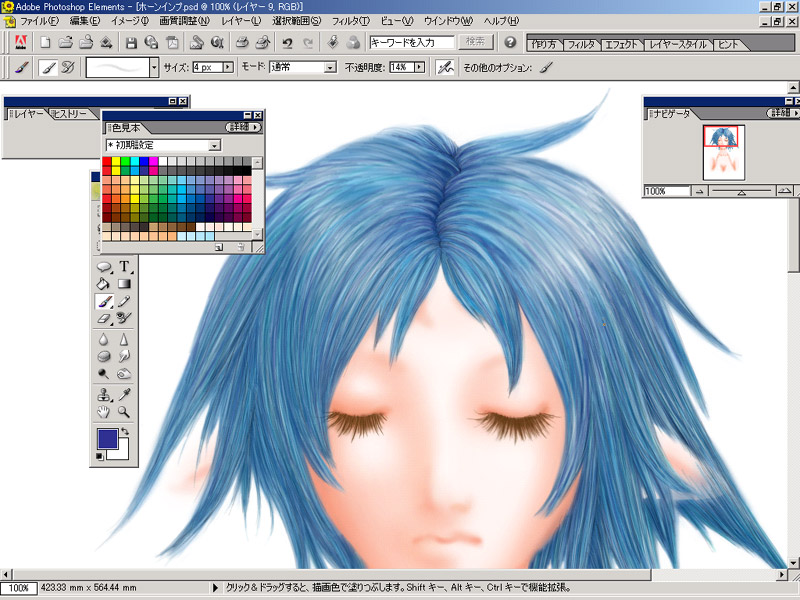Open the opacity 14% slider arrow
Image resolution: width=800 pixels, height=600 pixels.
pyautogui.click(x=420, y=67)
